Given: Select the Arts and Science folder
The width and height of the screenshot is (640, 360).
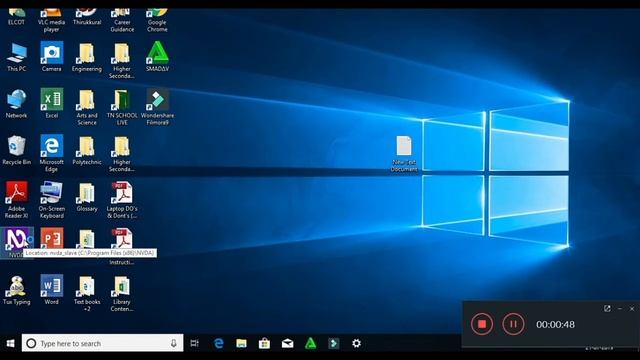Looking at the screenshot, I should pos(87,107).
